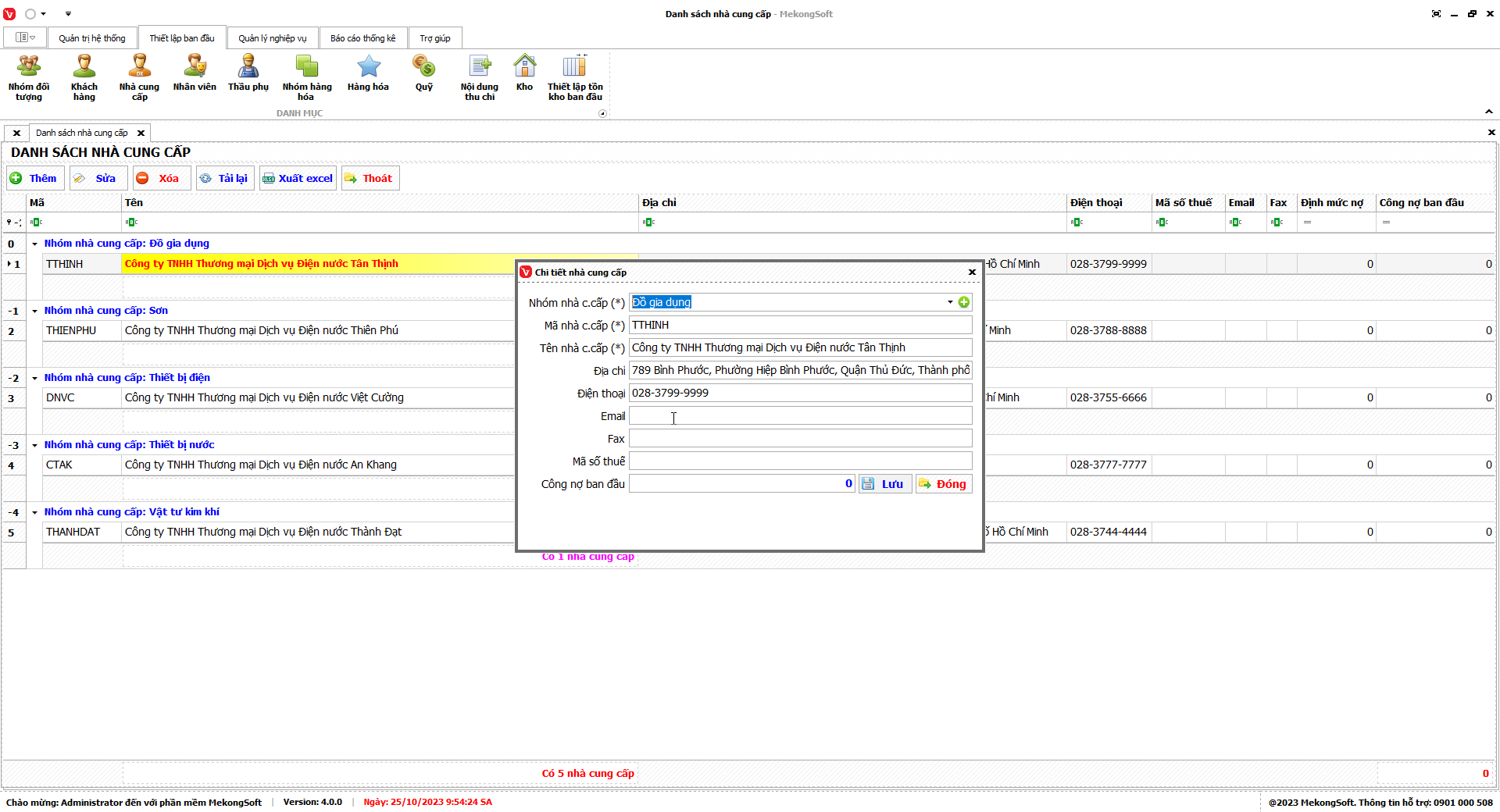
Task: Close the Chi tiết nhà cung cấp dialog
Action: [x=972, y=272]
